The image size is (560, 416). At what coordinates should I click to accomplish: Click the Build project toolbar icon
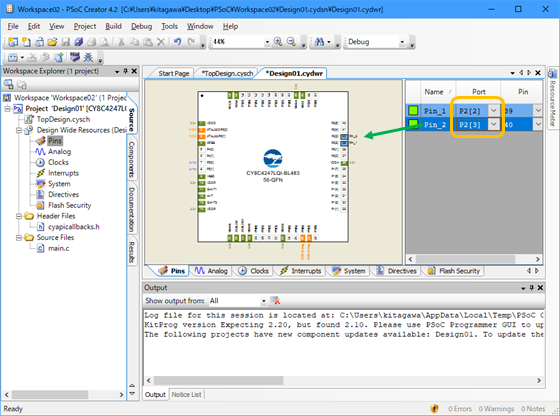13,57
